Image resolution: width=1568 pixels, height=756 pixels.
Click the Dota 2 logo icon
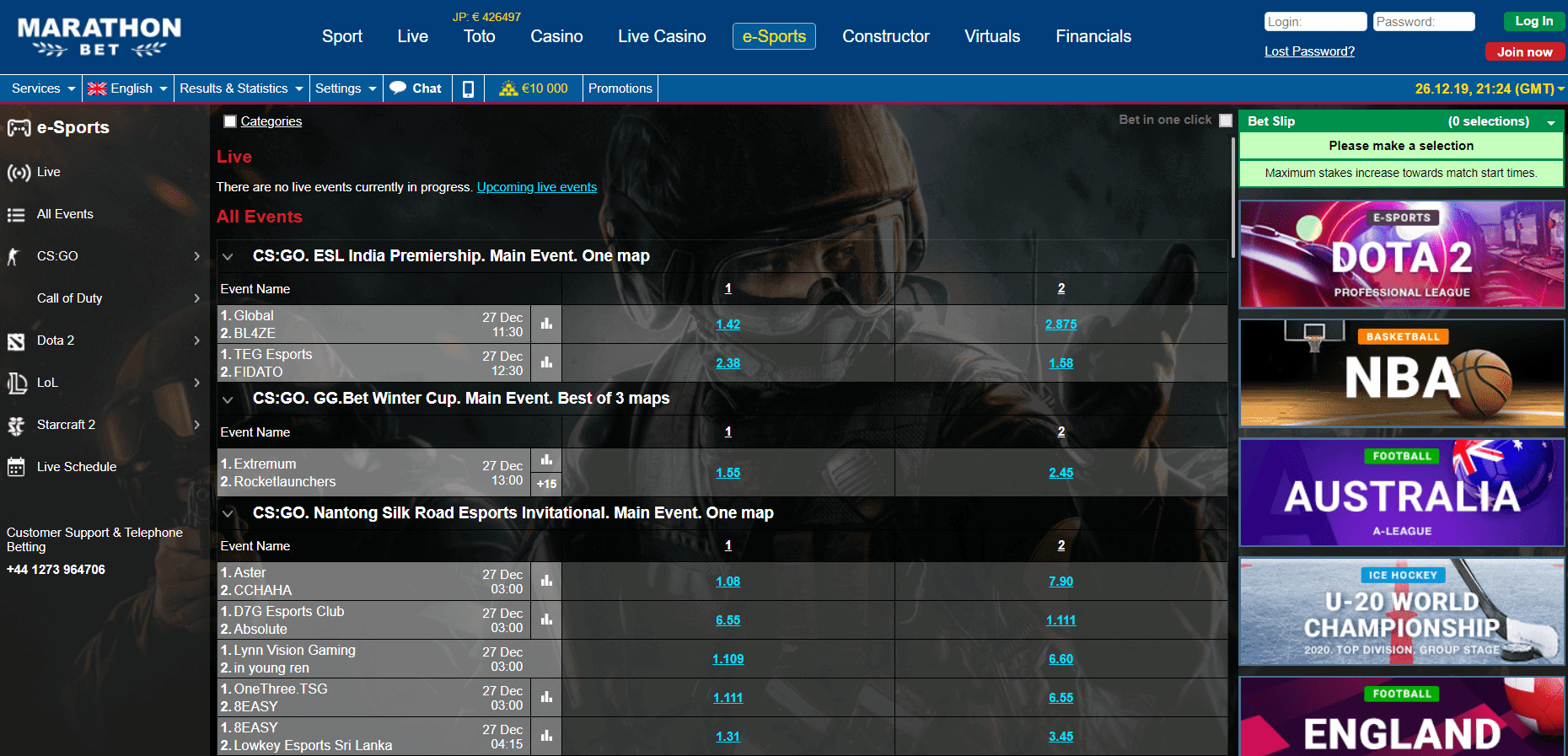16,341
